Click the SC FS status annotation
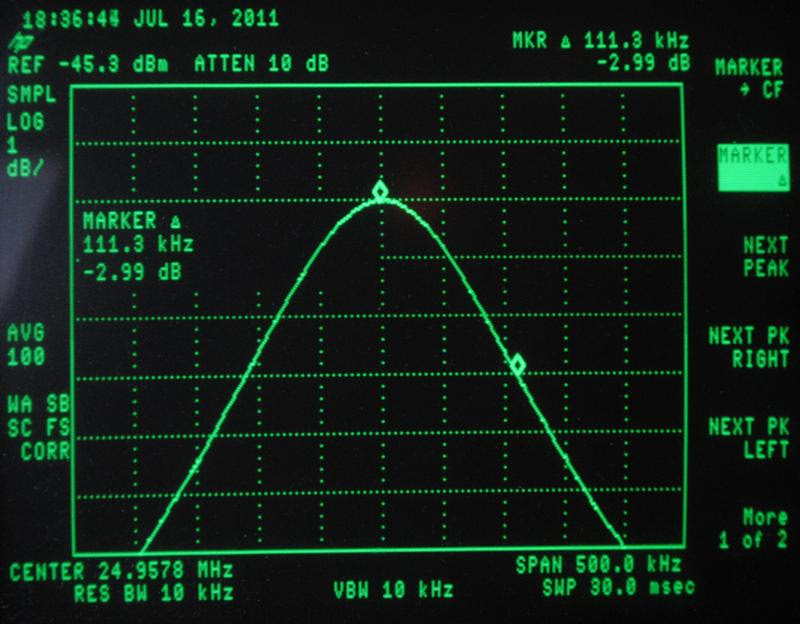Viewport: 800px width, 624px height. (x=38, y=428)
